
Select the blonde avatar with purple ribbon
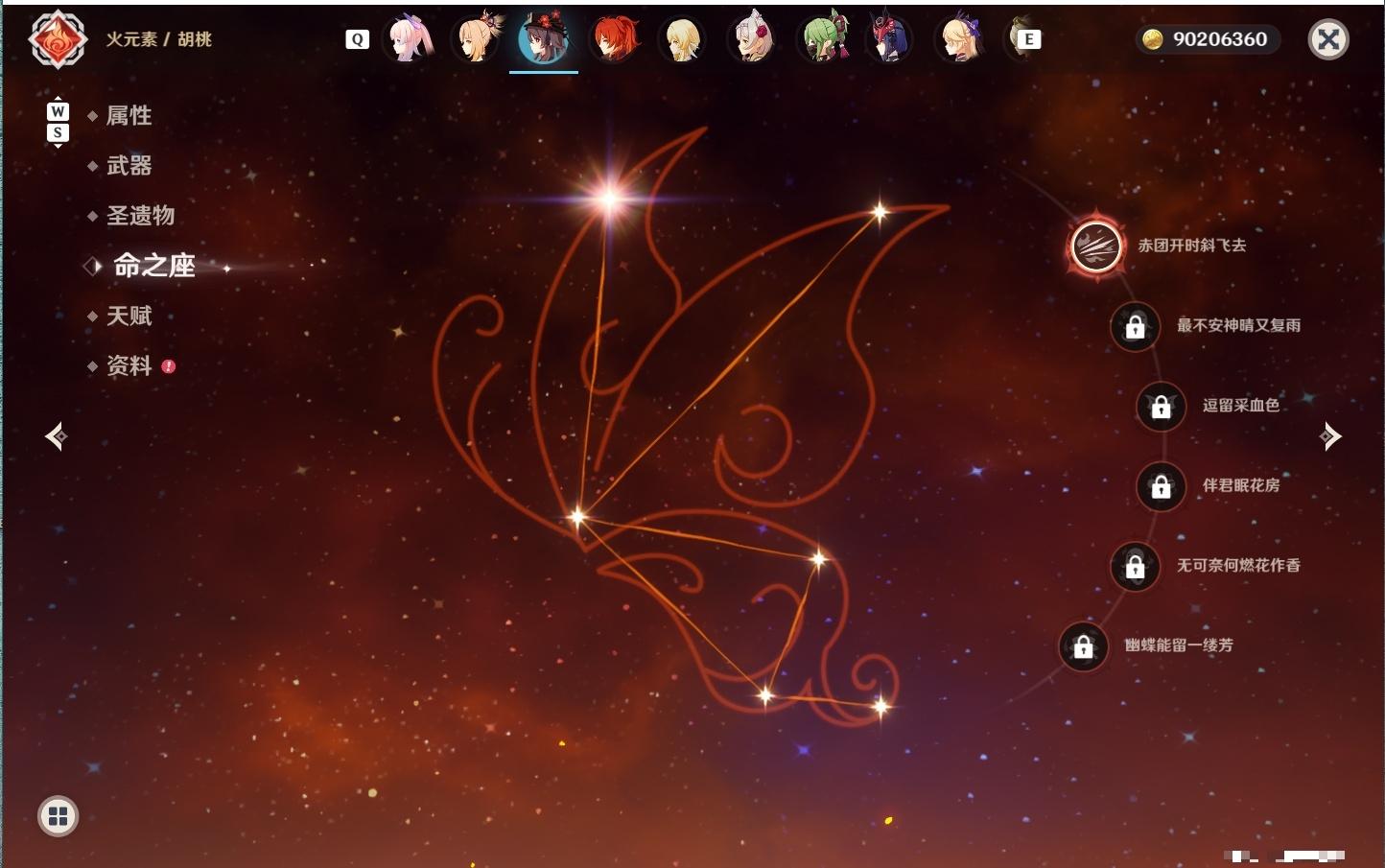[x=959, y=39]
